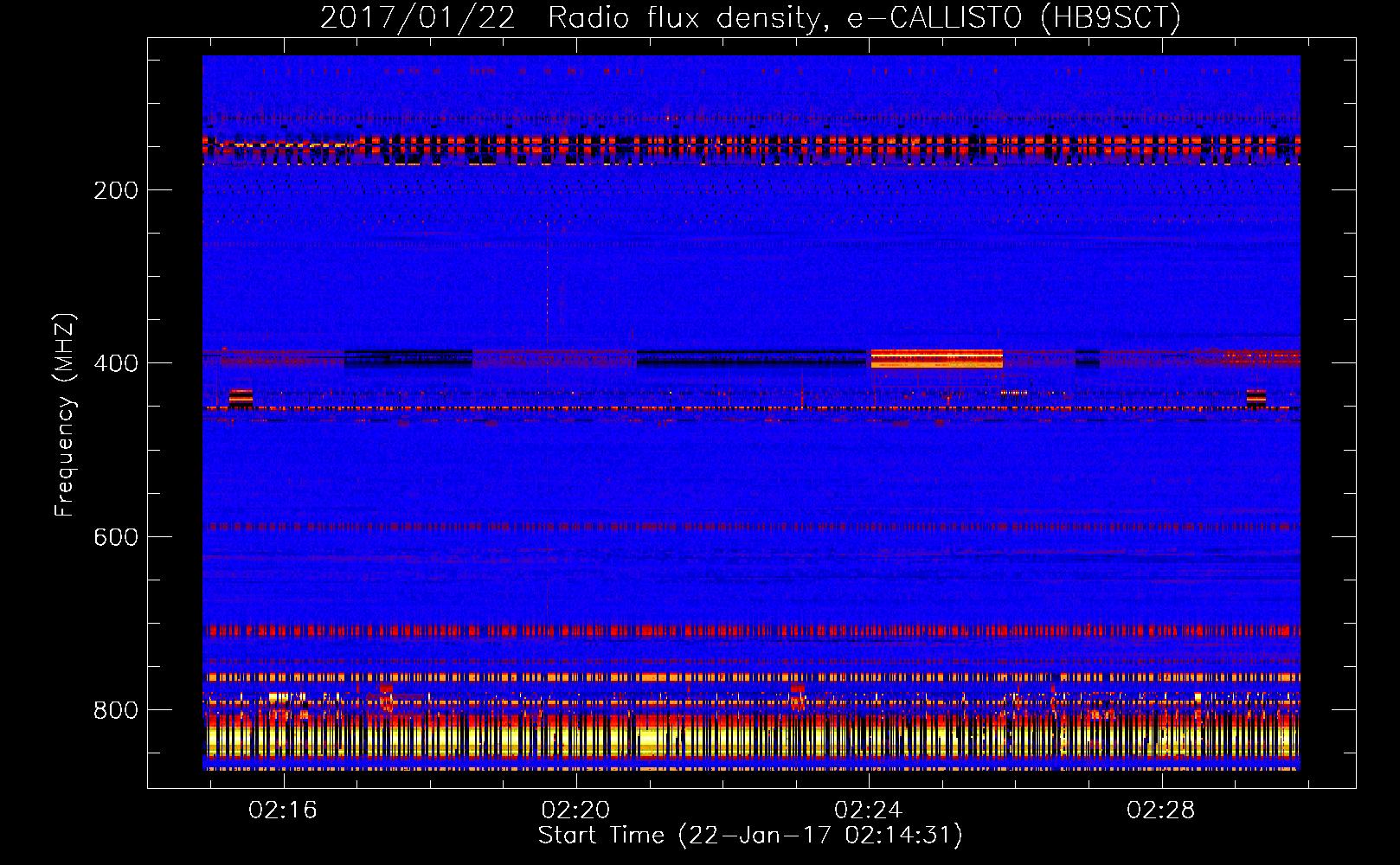Click the 02:16 time tick label
This screenshot has height=865, width=1400.
tap(283, 810)
